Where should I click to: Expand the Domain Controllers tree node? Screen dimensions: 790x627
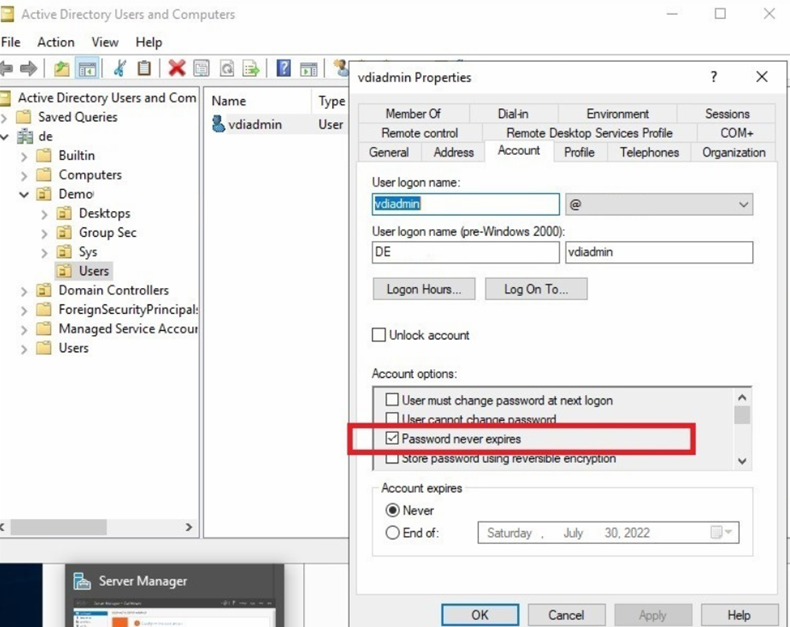coord(24,290)
